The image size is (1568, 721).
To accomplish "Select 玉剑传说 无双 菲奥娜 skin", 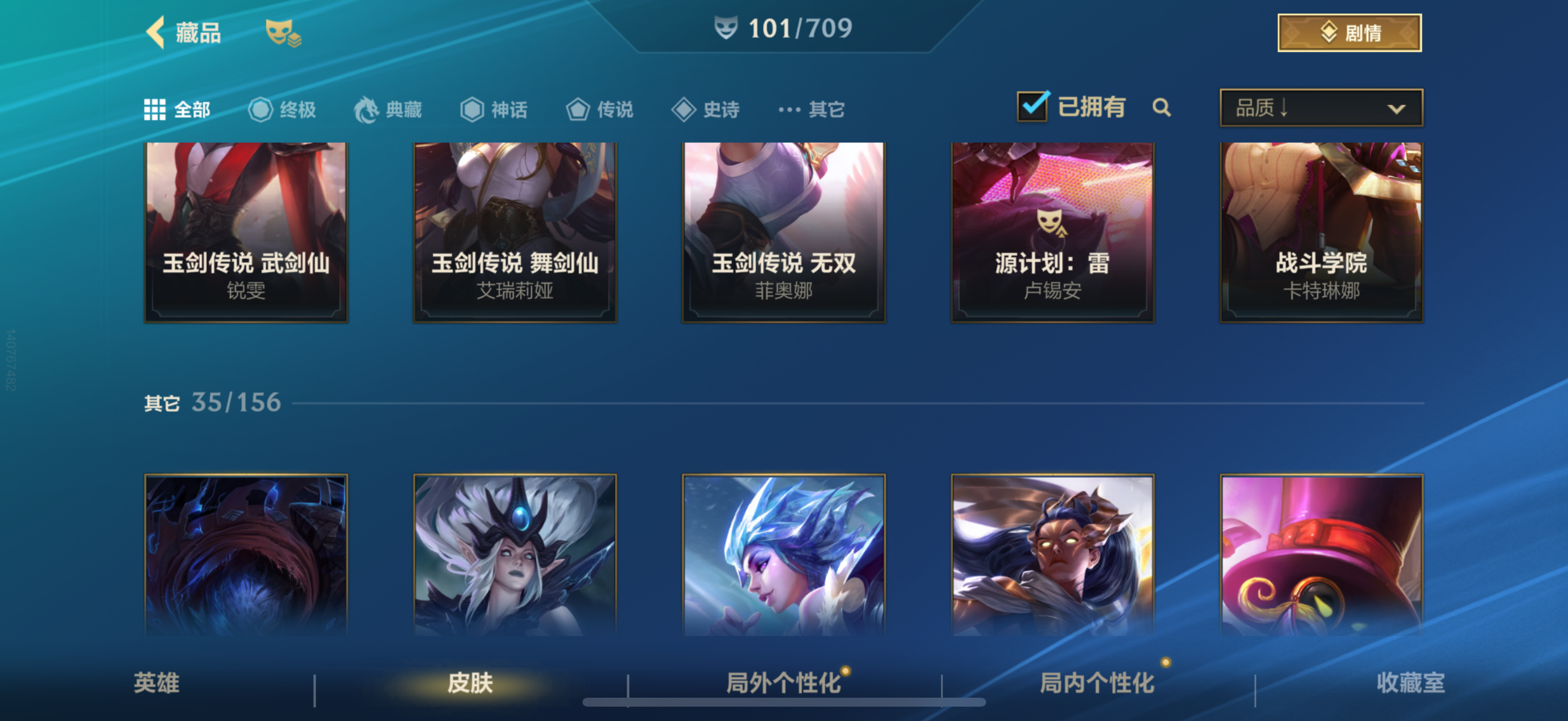I will (x=783, y=232).
